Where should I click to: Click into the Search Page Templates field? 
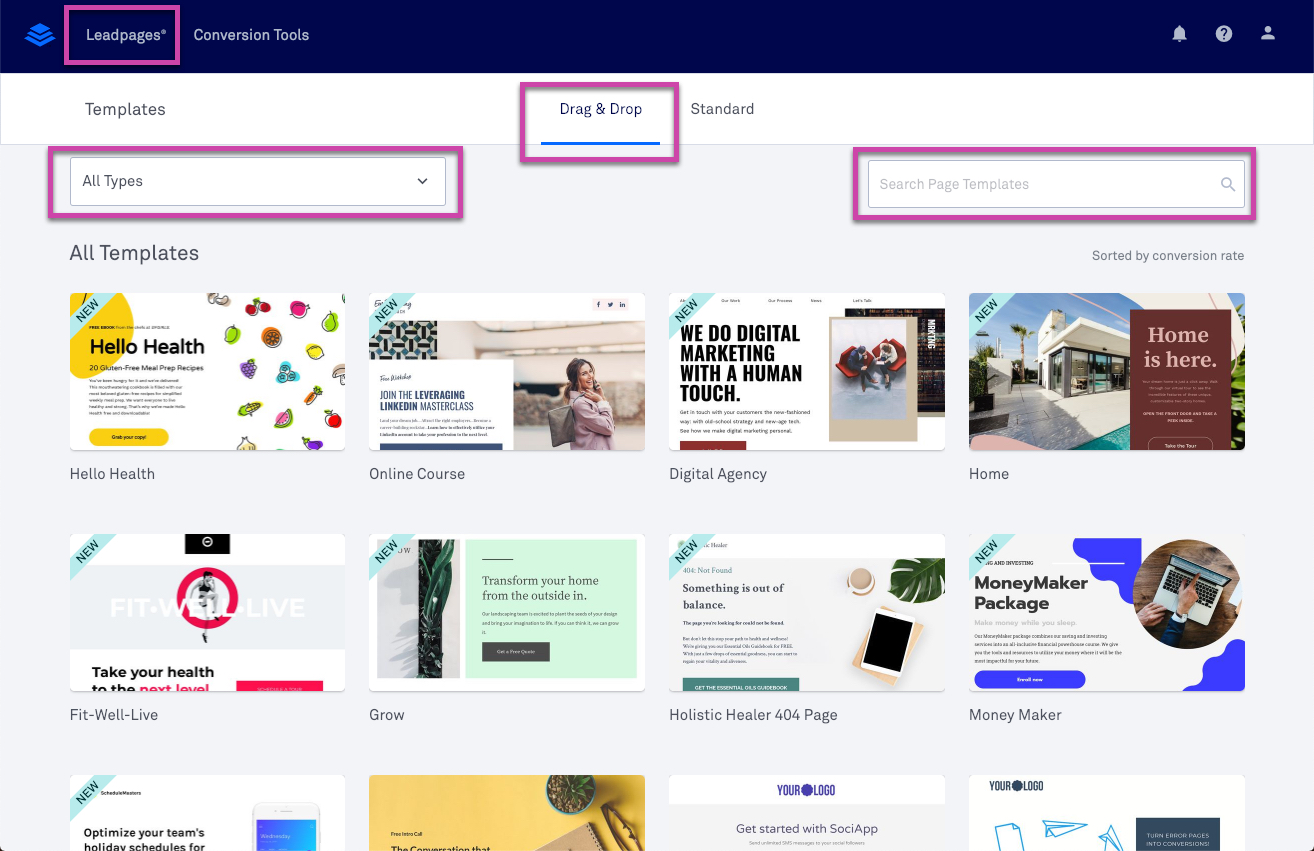(1056, 184)
